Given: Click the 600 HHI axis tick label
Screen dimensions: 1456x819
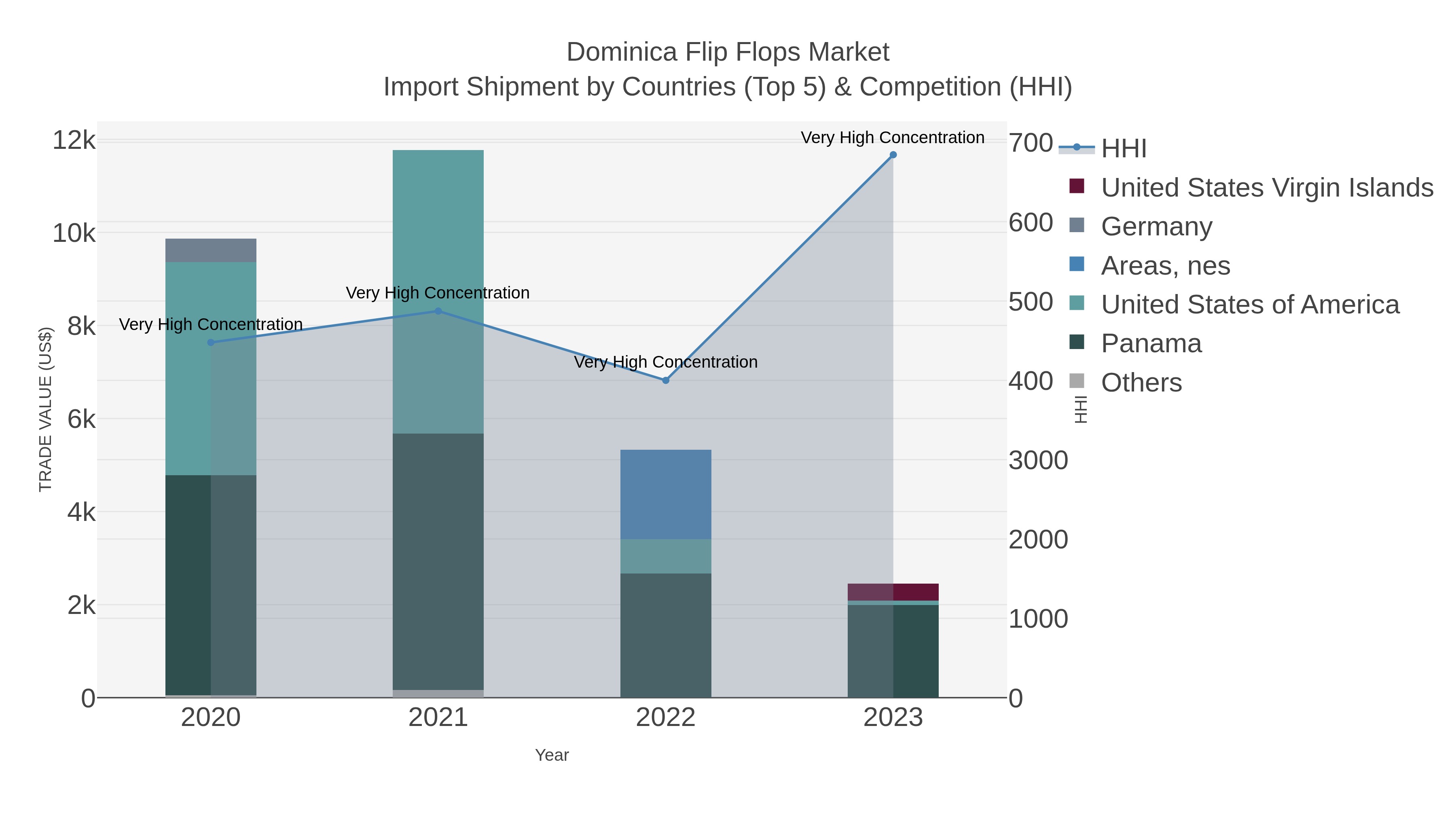Looking at the screenshot, I should pyautogui.click(x=1031, y=222).
